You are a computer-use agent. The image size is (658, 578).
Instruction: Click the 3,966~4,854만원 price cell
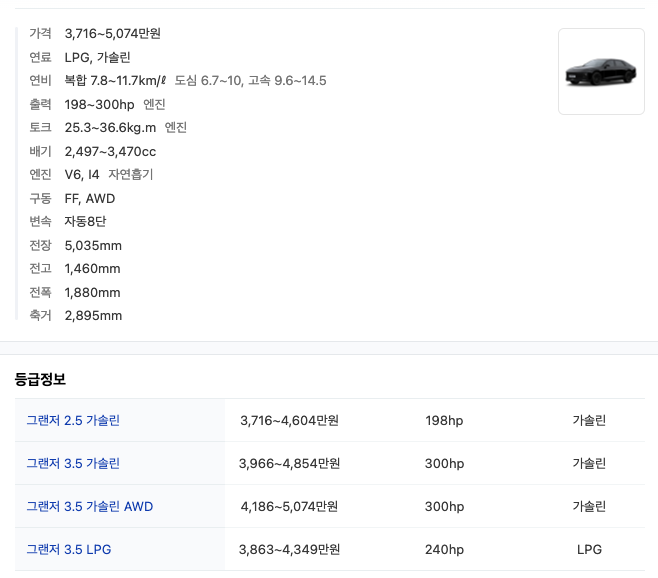click(290, 463)
